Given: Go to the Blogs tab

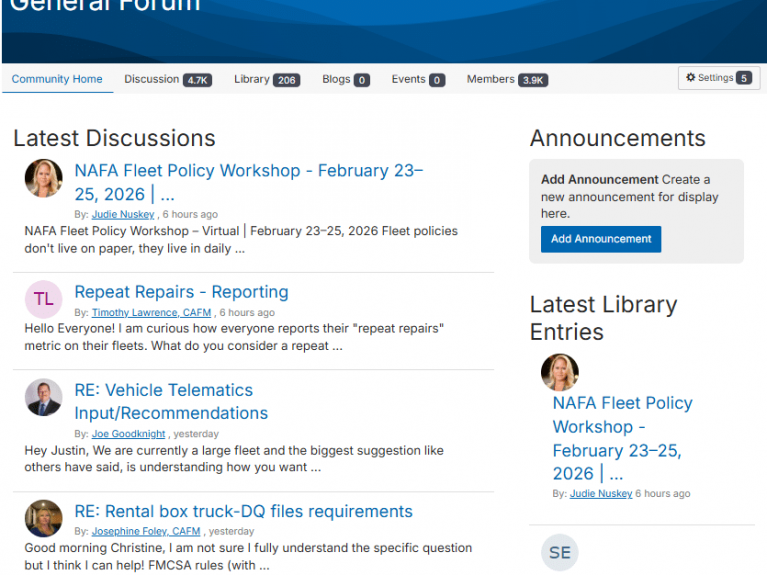Looking at the screenshot, I should [345, 79].
